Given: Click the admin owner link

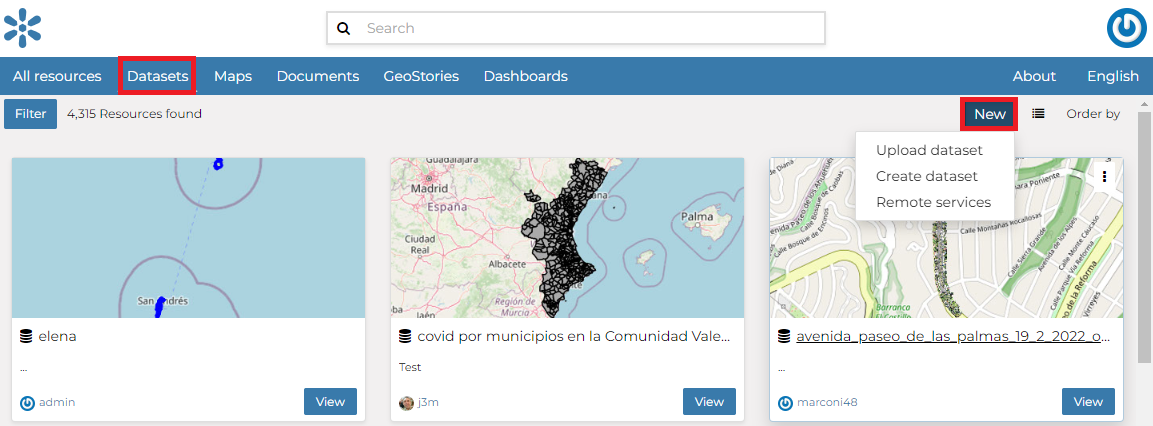Looking at the screenshot, I should 57,402.
